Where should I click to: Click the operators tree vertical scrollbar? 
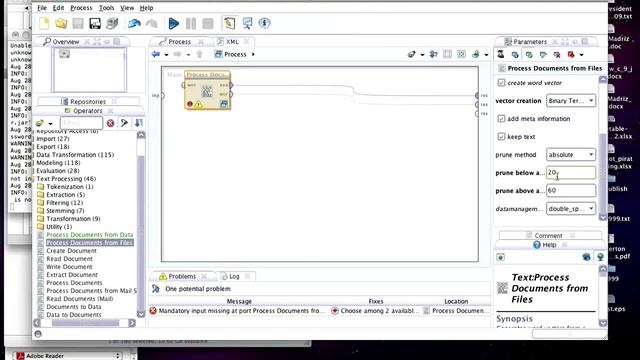point(141,224)
